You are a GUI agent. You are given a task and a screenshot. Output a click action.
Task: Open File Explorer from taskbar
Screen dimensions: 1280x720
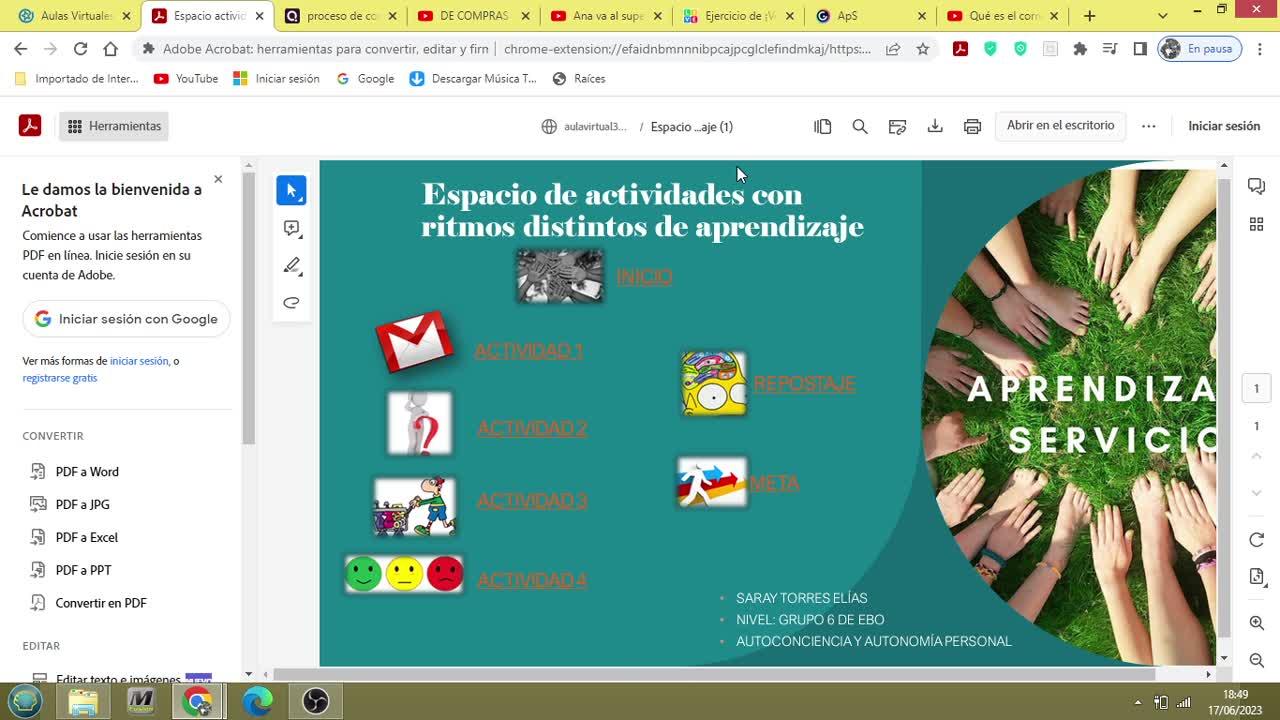[x=83, y=701]
